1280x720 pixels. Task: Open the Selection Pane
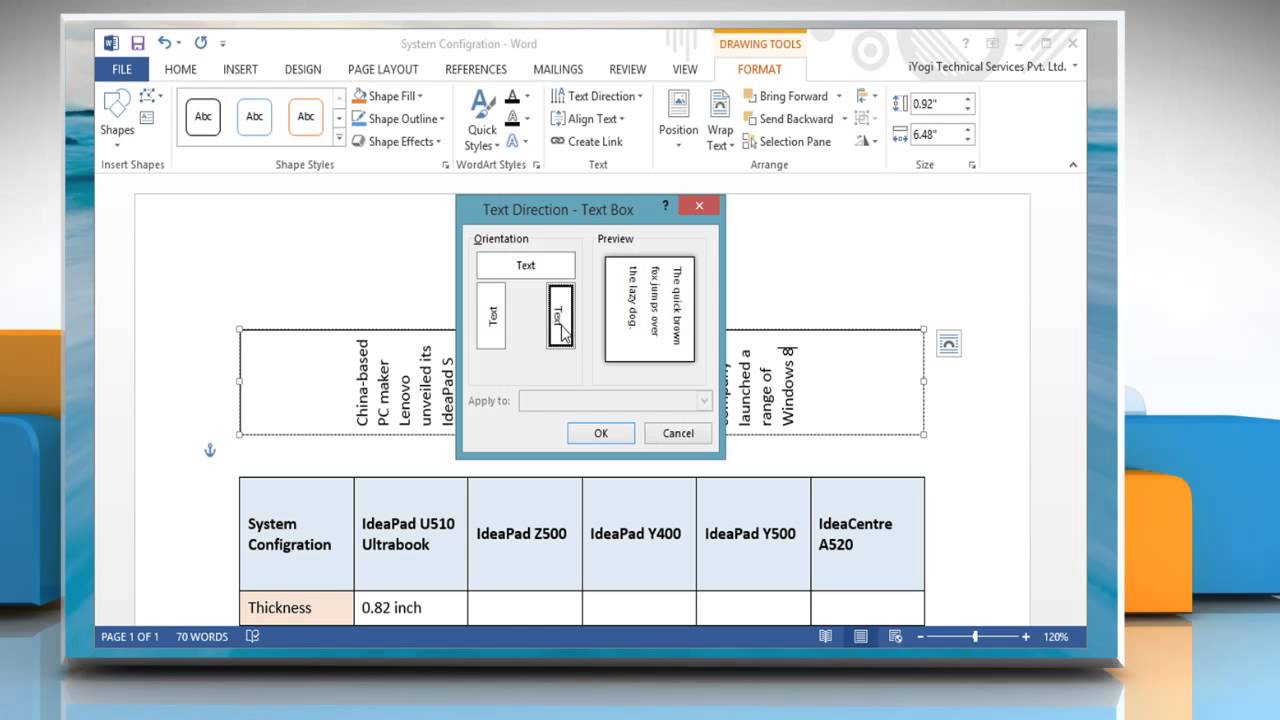click(x=787, y=142)
